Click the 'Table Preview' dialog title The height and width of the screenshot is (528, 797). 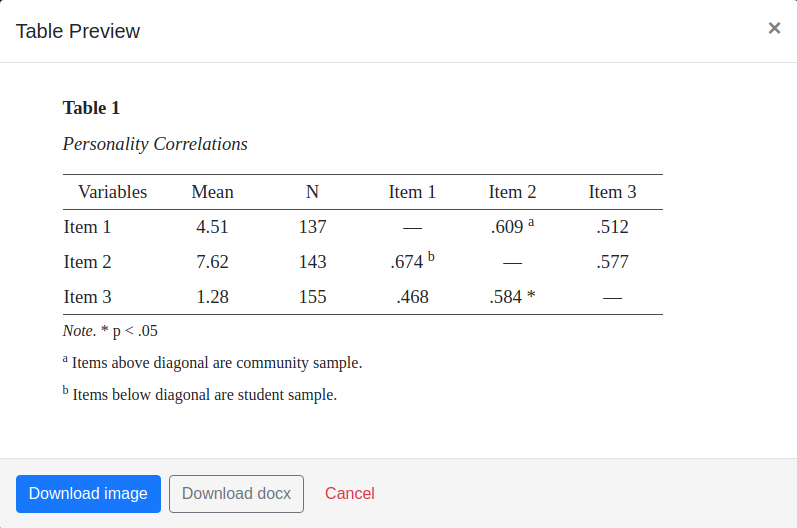pyautogui.click(x=78, y=31)
